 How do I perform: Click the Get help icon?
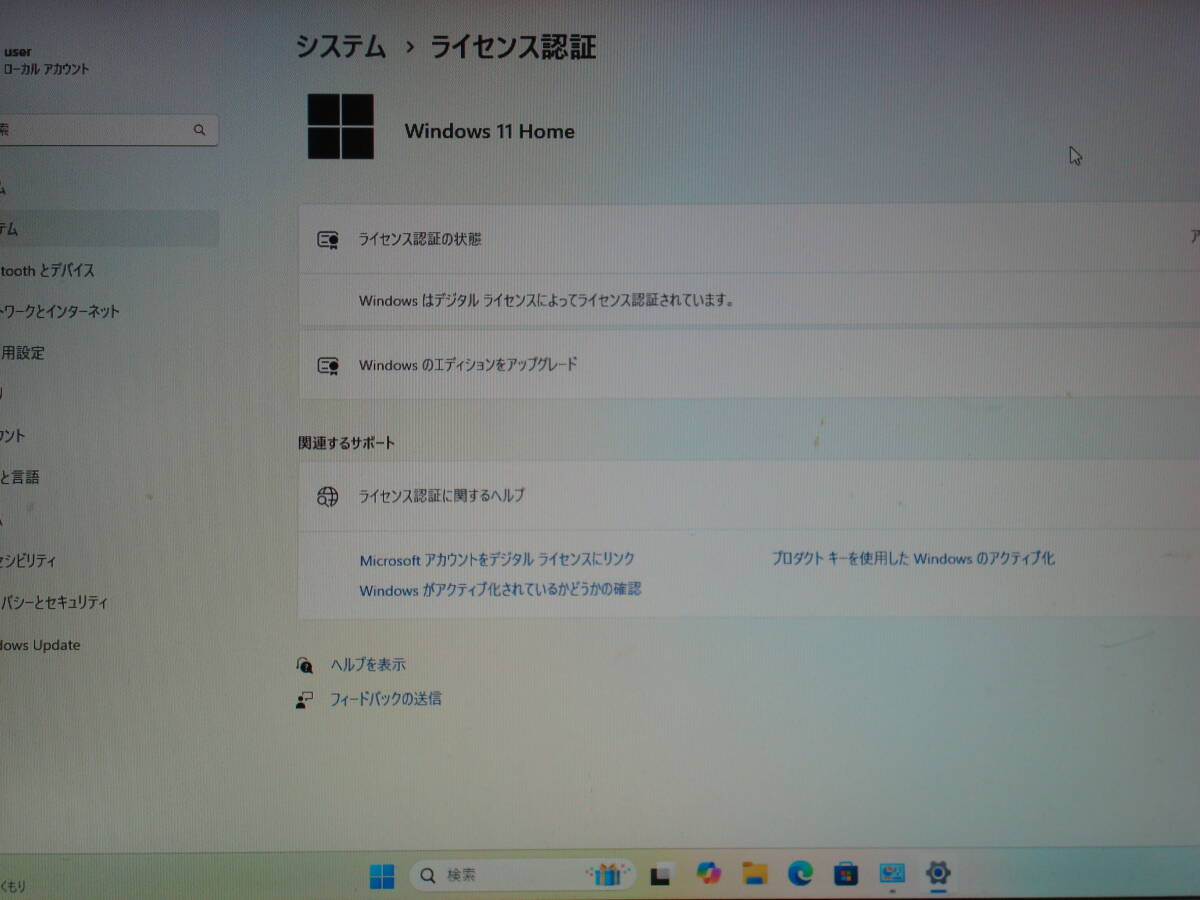[x=305, y=665]
